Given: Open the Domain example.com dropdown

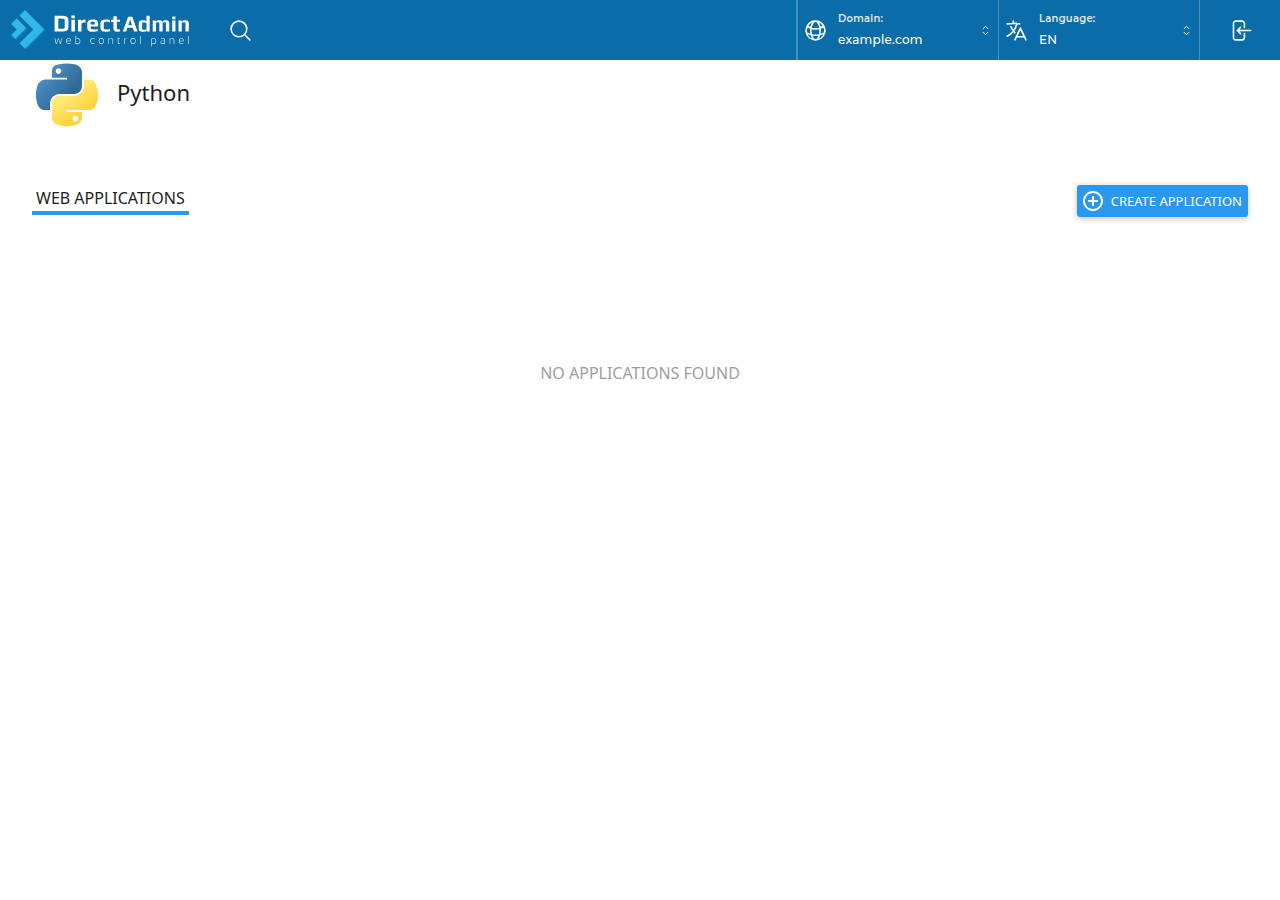Looking at the screenshot, I should coord(898,30).
